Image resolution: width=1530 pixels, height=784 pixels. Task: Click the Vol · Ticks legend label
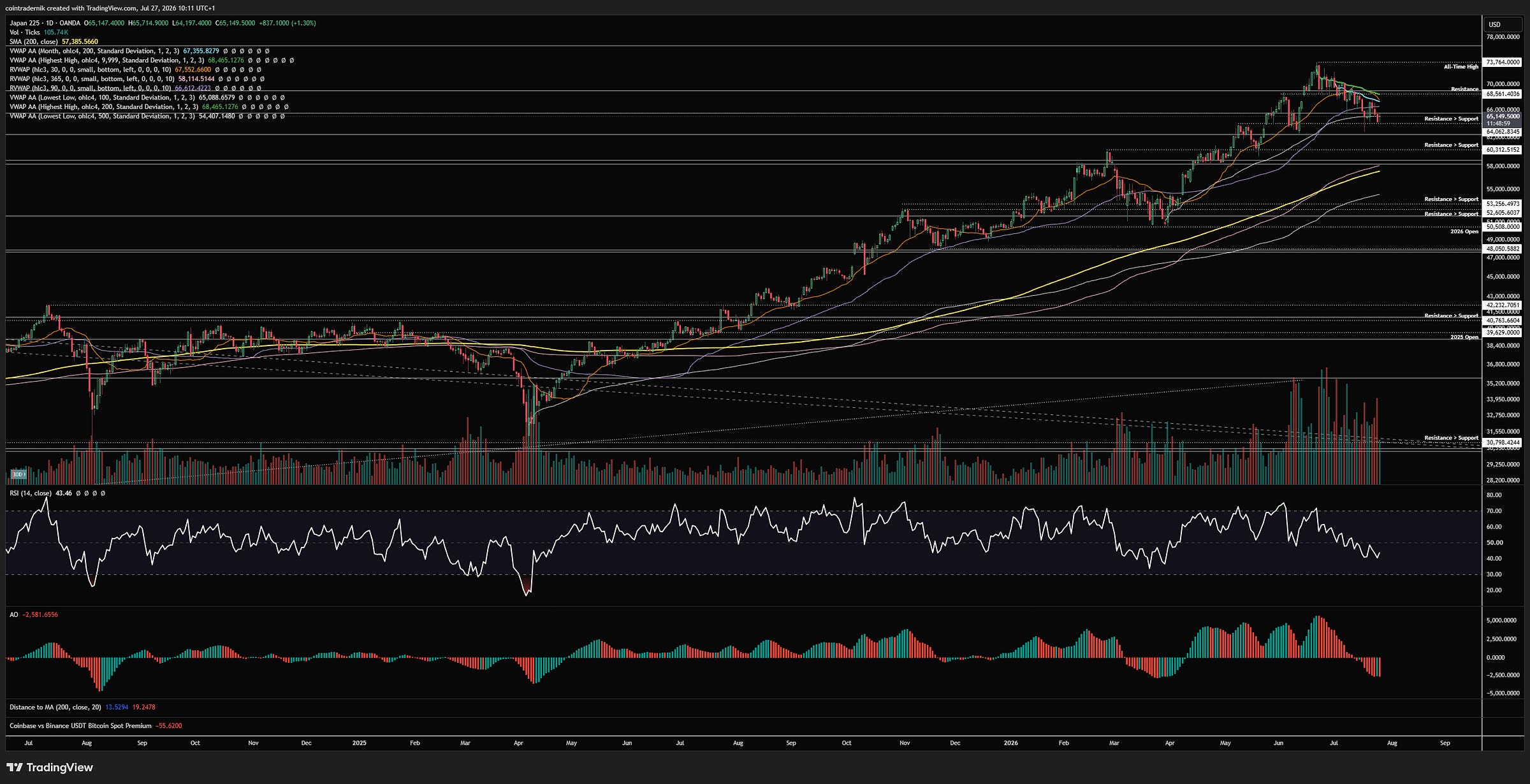click(x=25, y=33)
